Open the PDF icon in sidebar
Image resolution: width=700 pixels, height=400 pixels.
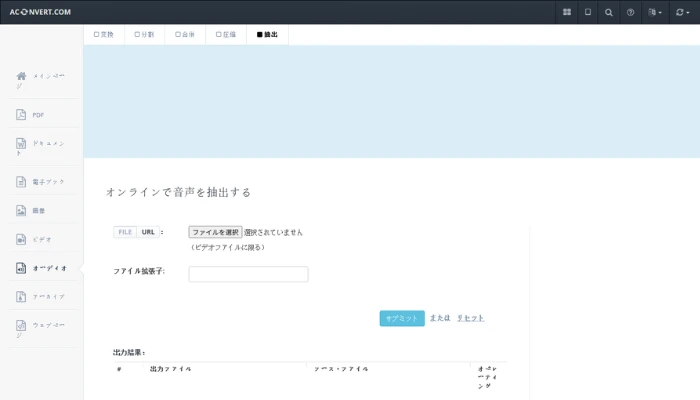21,115
